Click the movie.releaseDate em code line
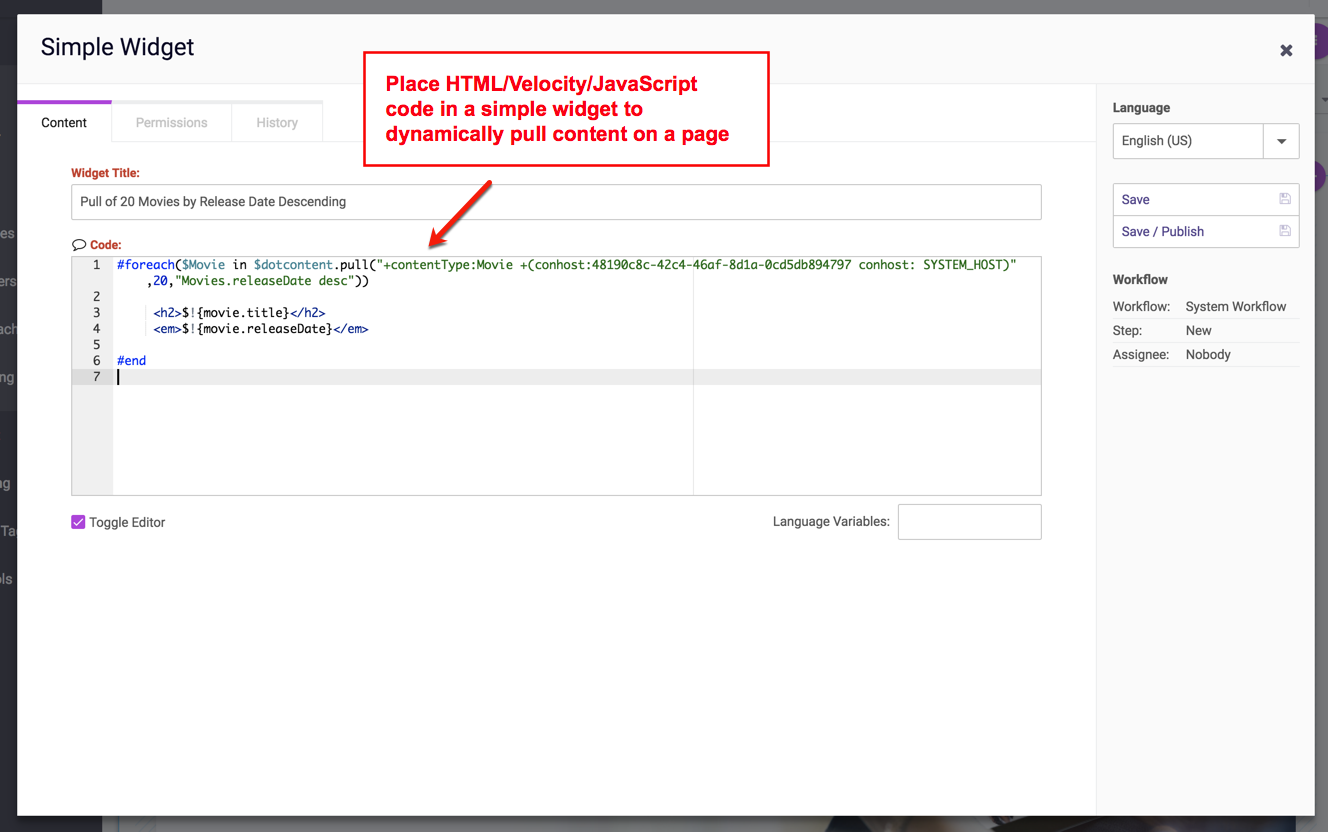The image size is (1328, 832). coord(260,329)
